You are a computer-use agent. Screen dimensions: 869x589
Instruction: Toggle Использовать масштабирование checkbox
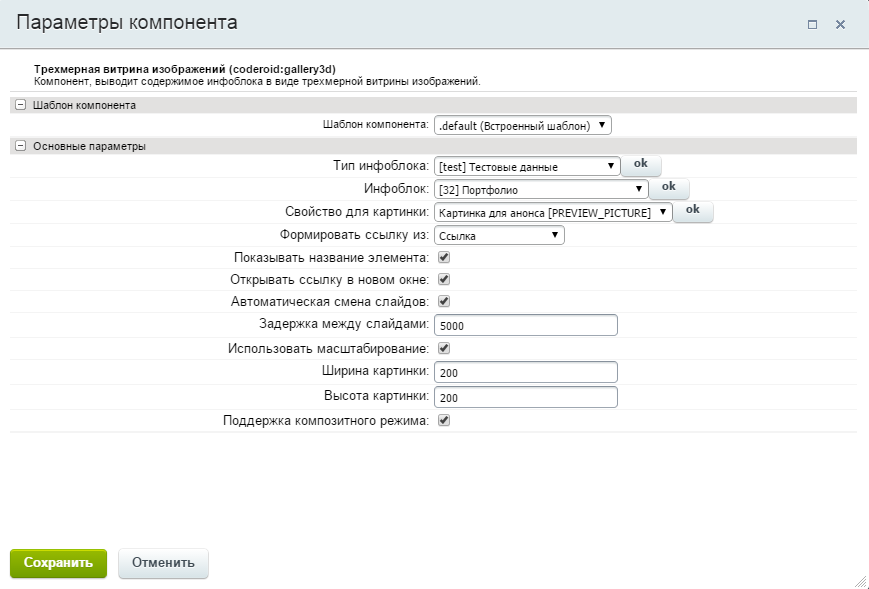point(444,349)
